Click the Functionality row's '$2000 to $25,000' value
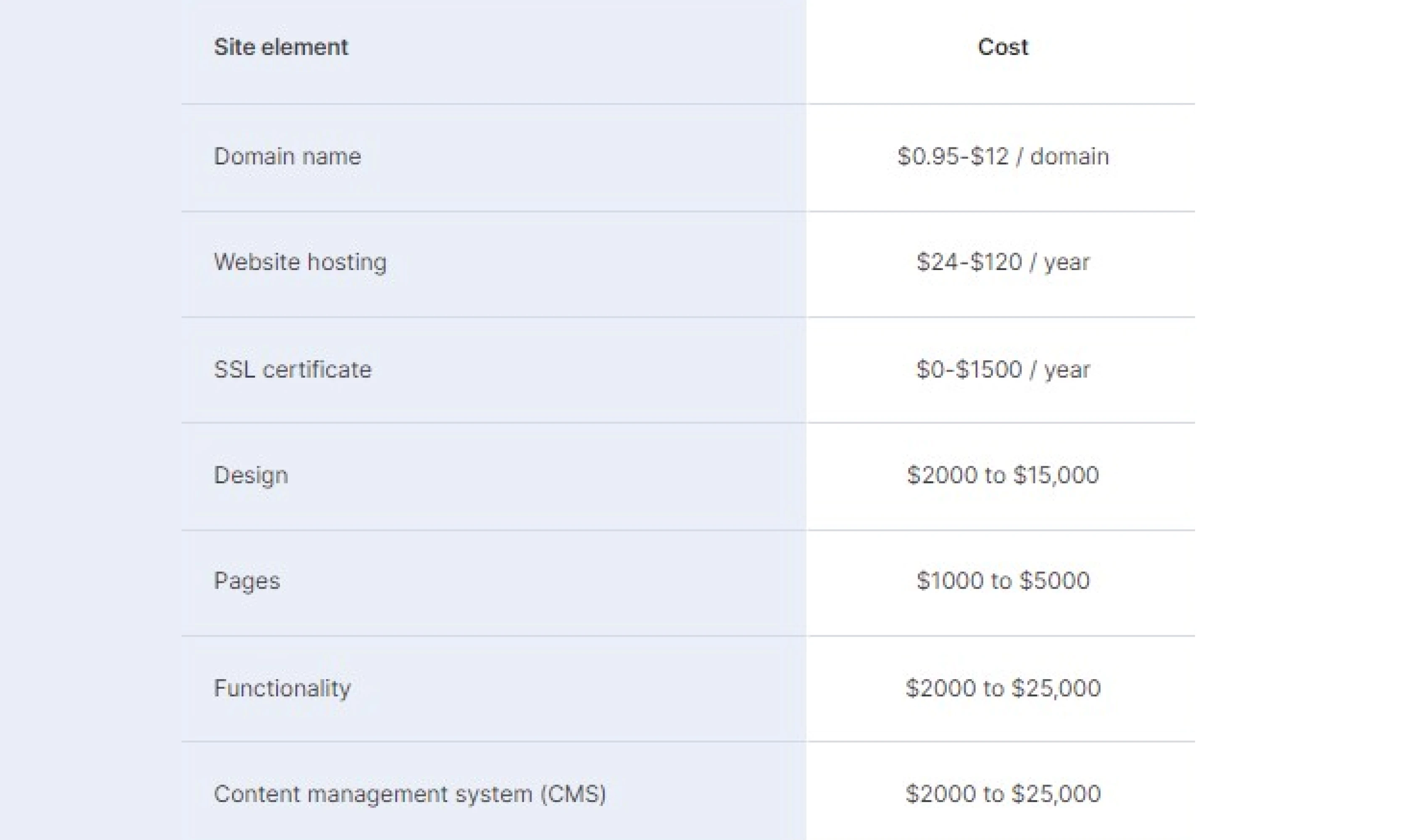 tap(1003, 688)
